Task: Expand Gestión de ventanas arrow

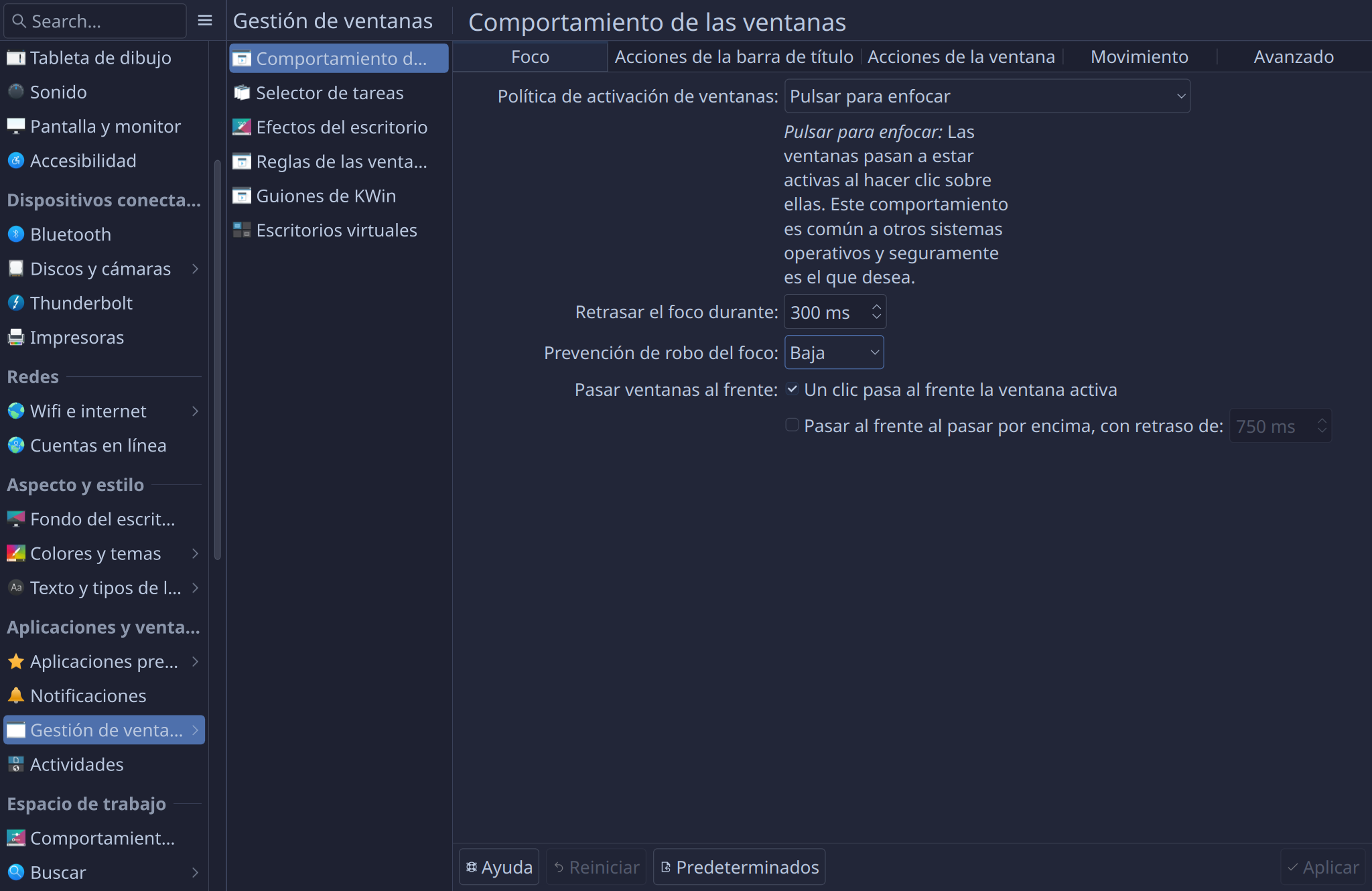Action: pos(195,730)
